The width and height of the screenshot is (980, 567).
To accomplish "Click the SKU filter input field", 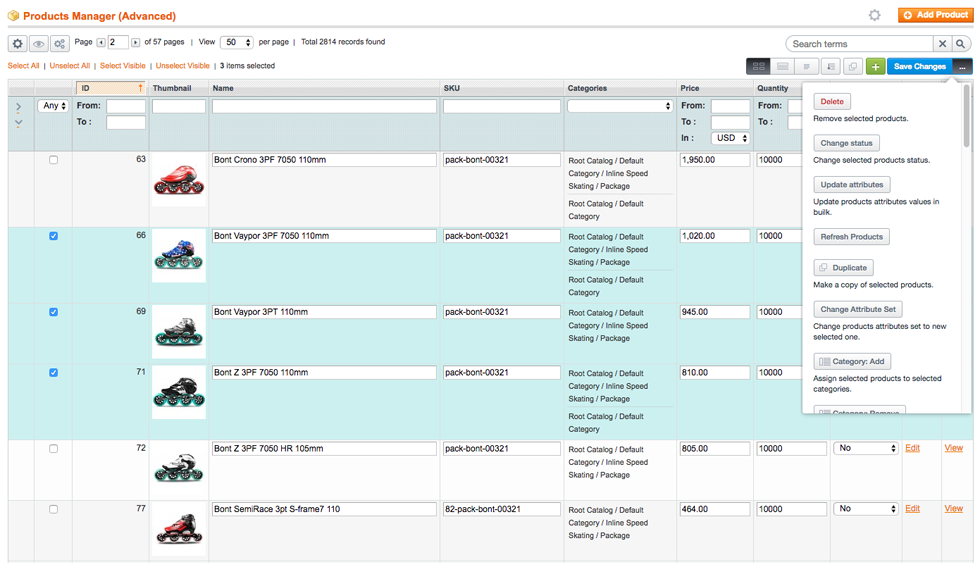I will click(x=502, y=107).
